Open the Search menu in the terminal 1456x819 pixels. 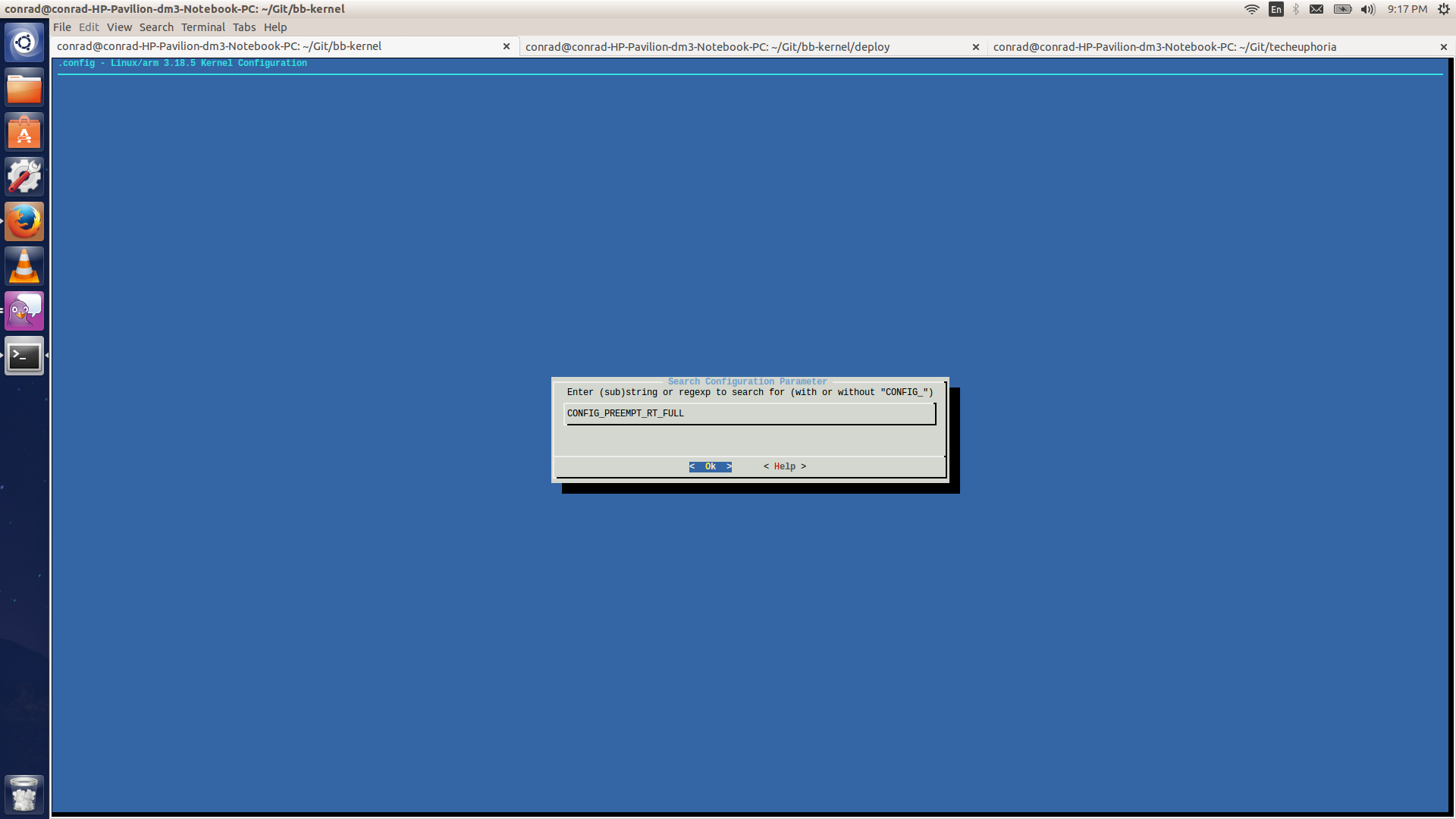coord(156,27)
